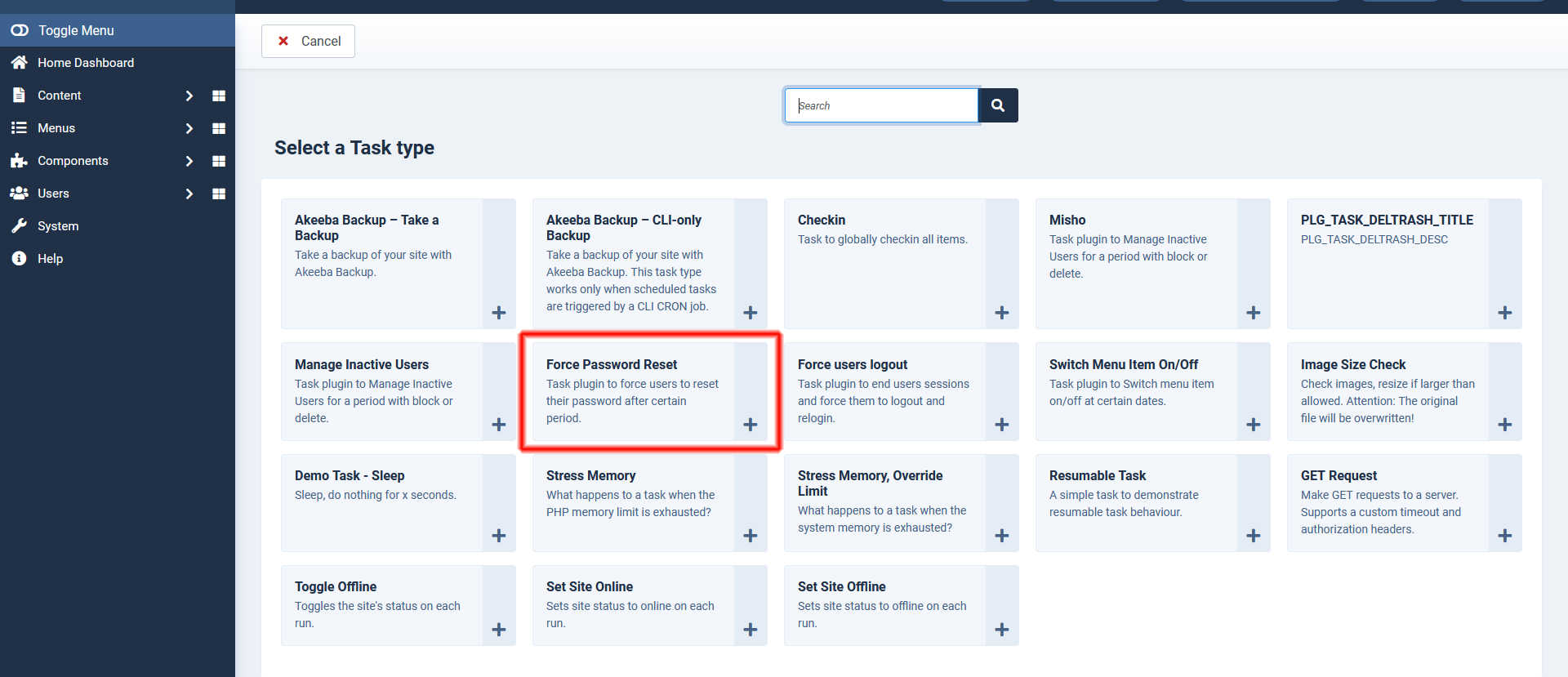Open the System menu item

(x=58, y=226)
